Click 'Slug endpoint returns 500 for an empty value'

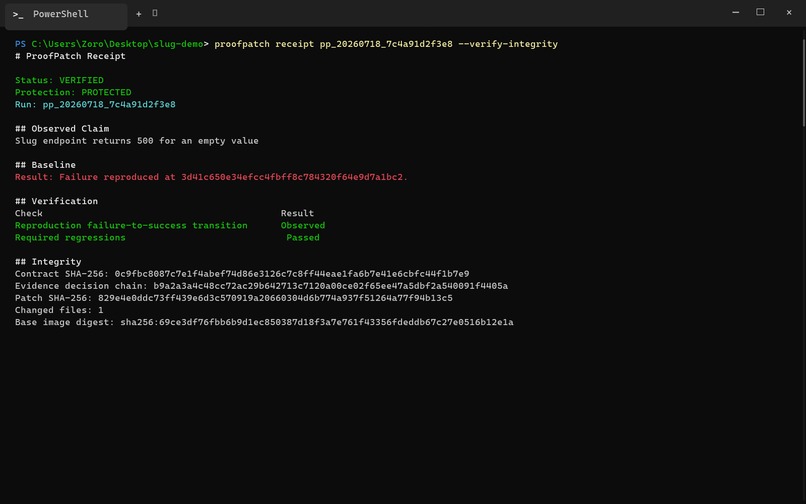(137, 141)
